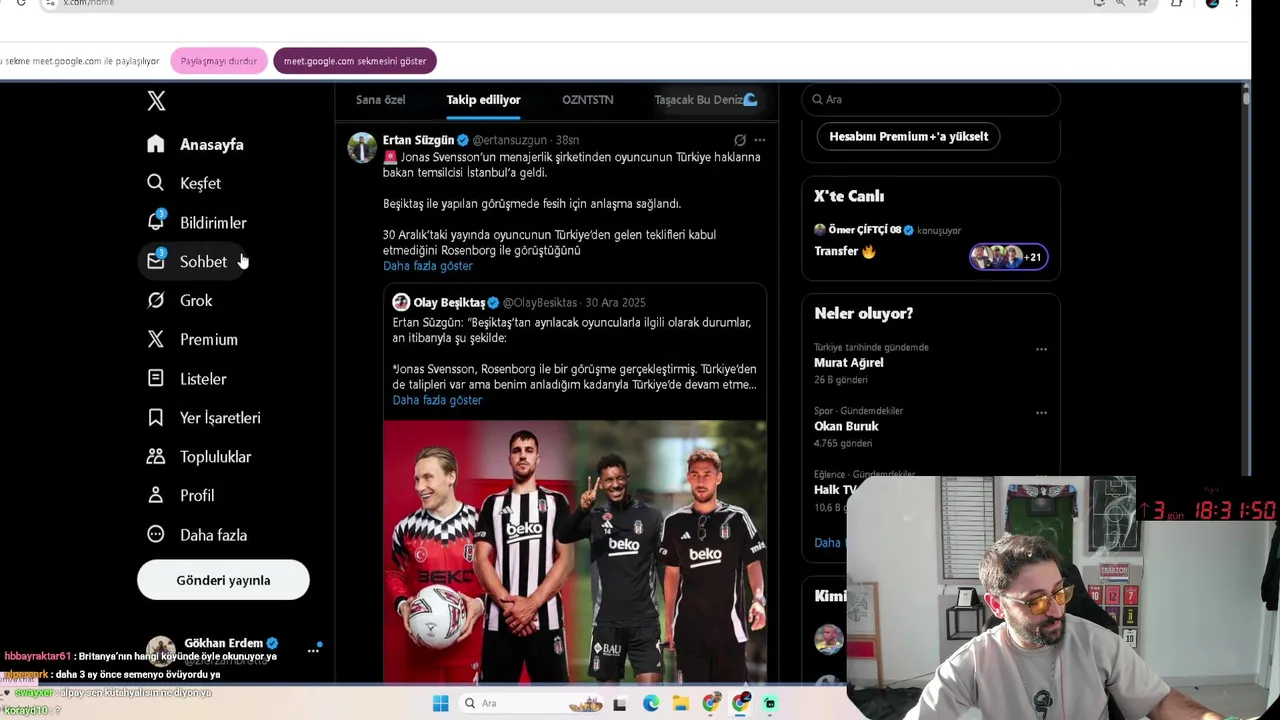1280x720 pixels.
Task: Open Murat Ağırel trending topic
Action: (849, 363)
